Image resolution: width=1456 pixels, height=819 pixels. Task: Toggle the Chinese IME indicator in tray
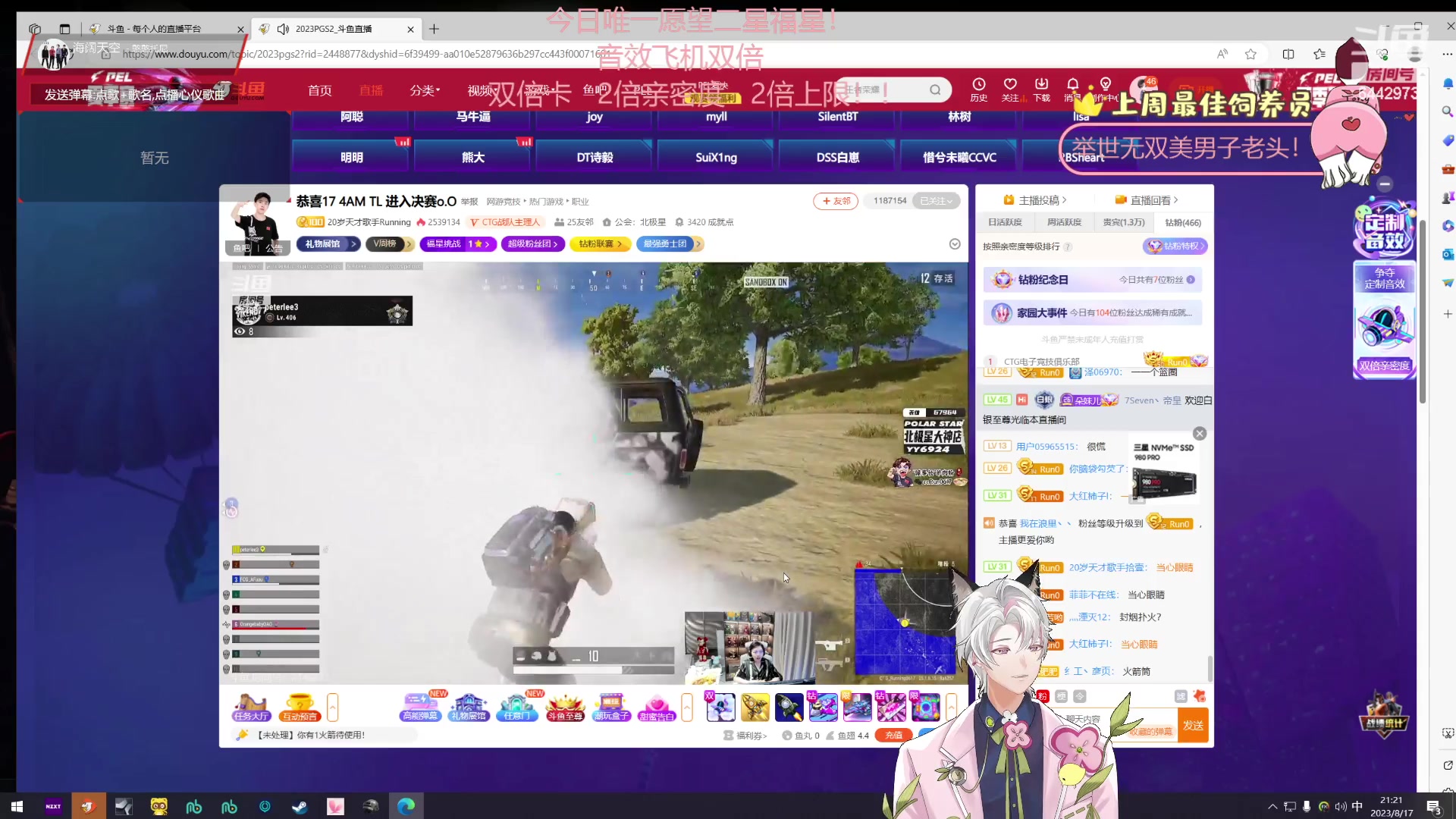coord(1357,806)
